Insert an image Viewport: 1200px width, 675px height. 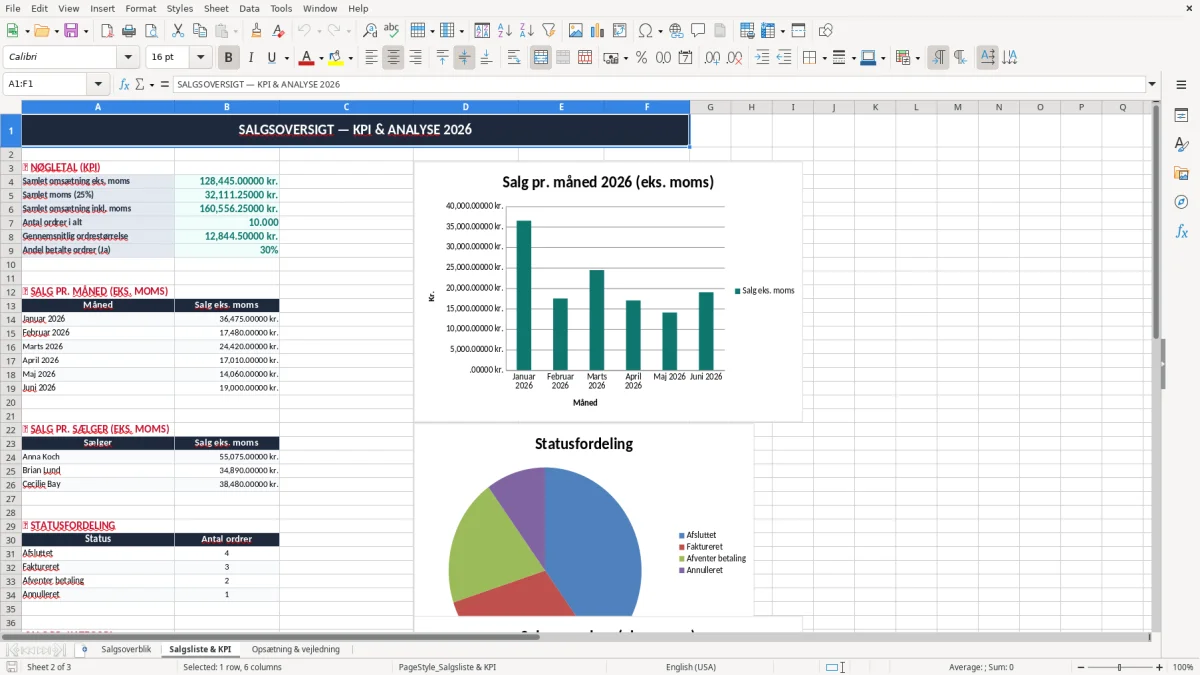point(576,31)
